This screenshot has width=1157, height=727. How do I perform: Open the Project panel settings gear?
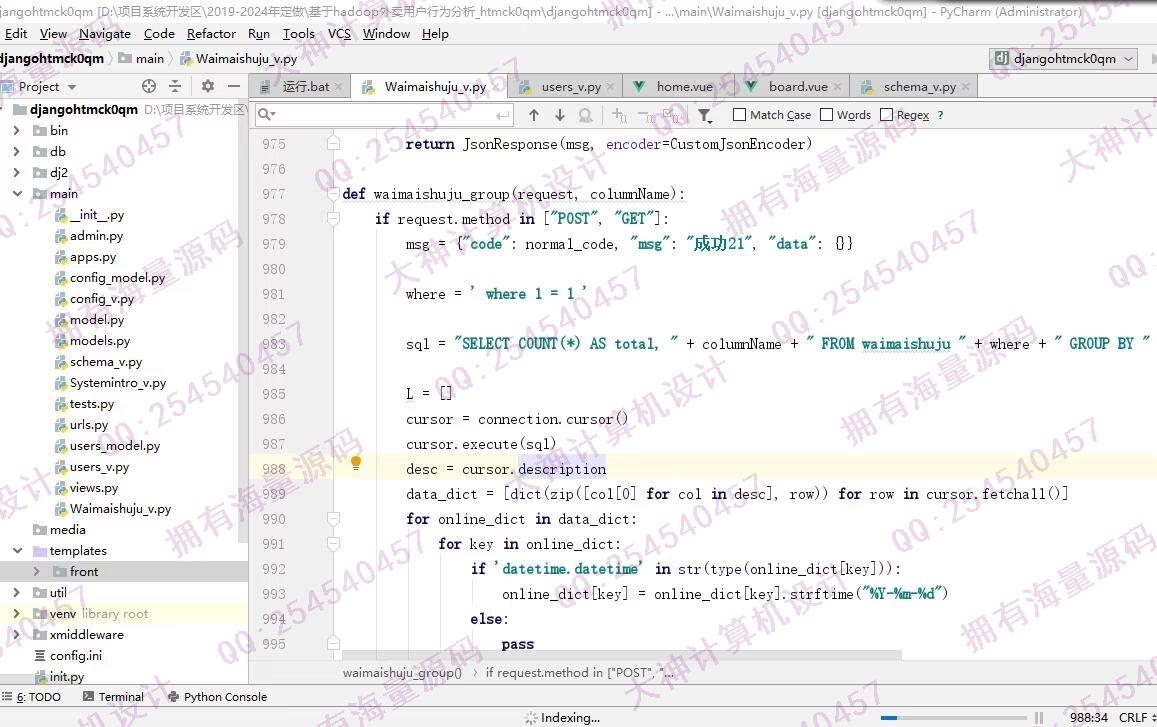click(208, 86)
